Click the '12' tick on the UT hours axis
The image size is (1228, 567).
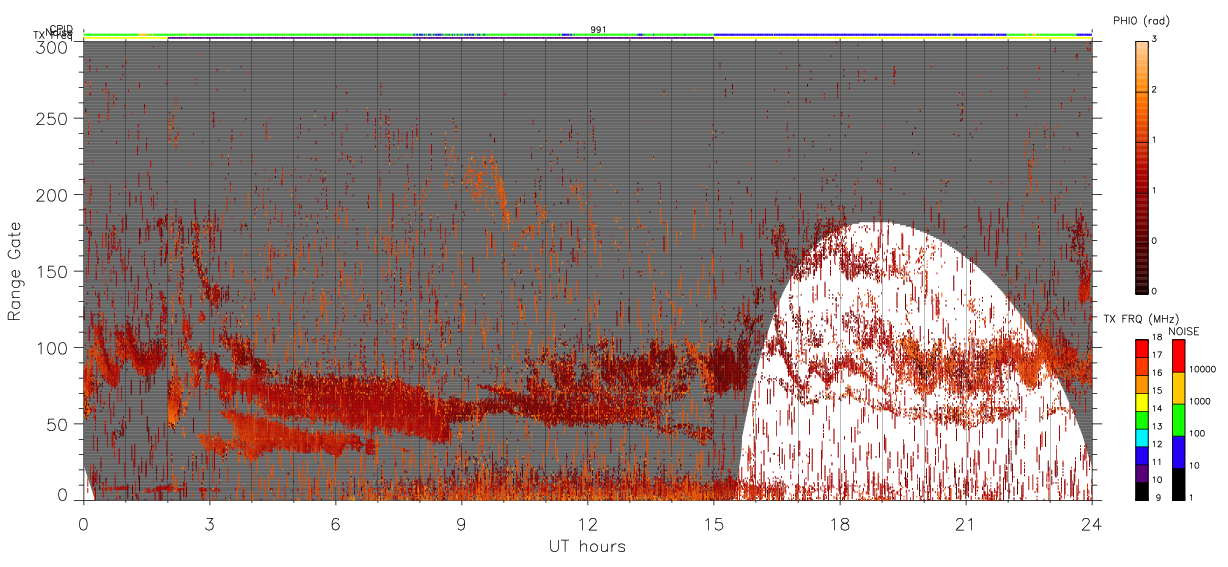point(587,523)
